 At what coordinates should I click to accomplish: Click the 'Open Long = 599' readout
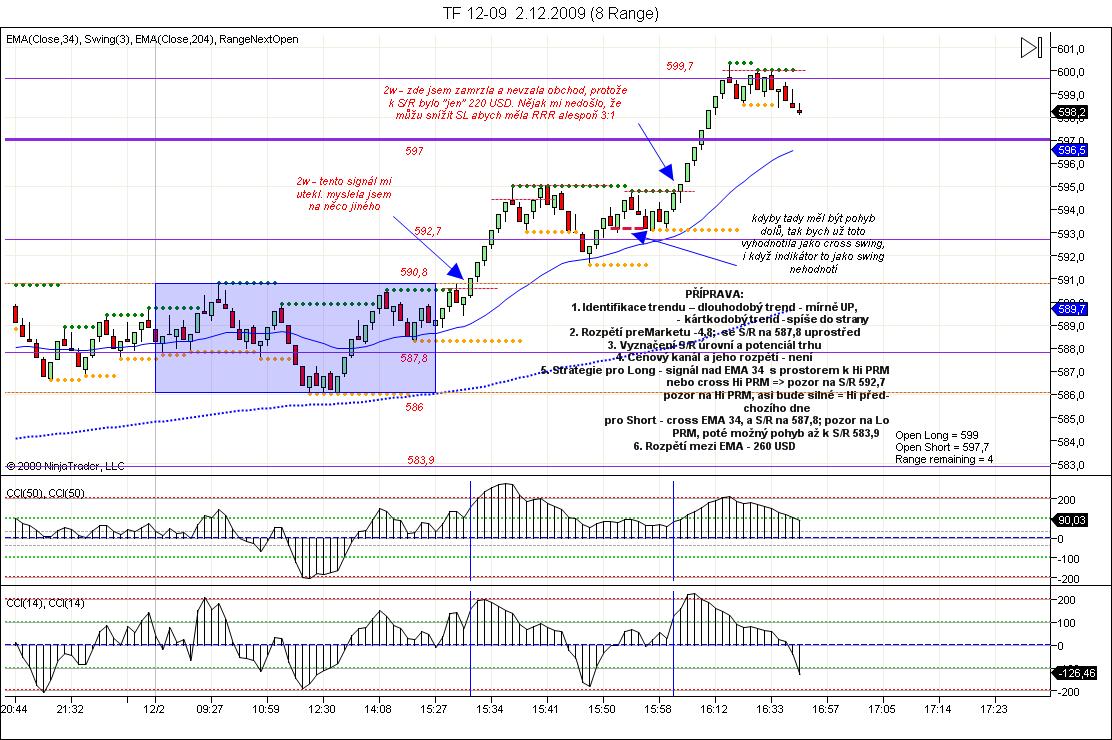pos(937,435)
